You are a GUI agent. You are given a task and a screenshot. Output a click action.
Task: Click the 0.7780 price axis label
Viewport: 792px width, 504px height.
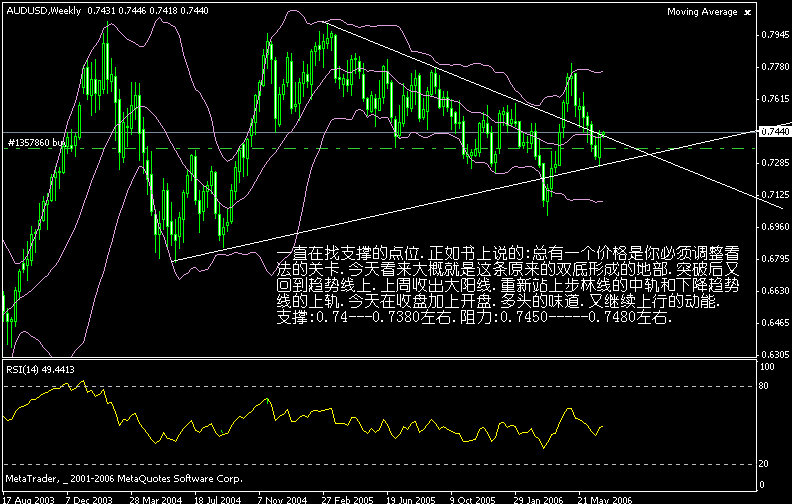[x=775, y=67]
